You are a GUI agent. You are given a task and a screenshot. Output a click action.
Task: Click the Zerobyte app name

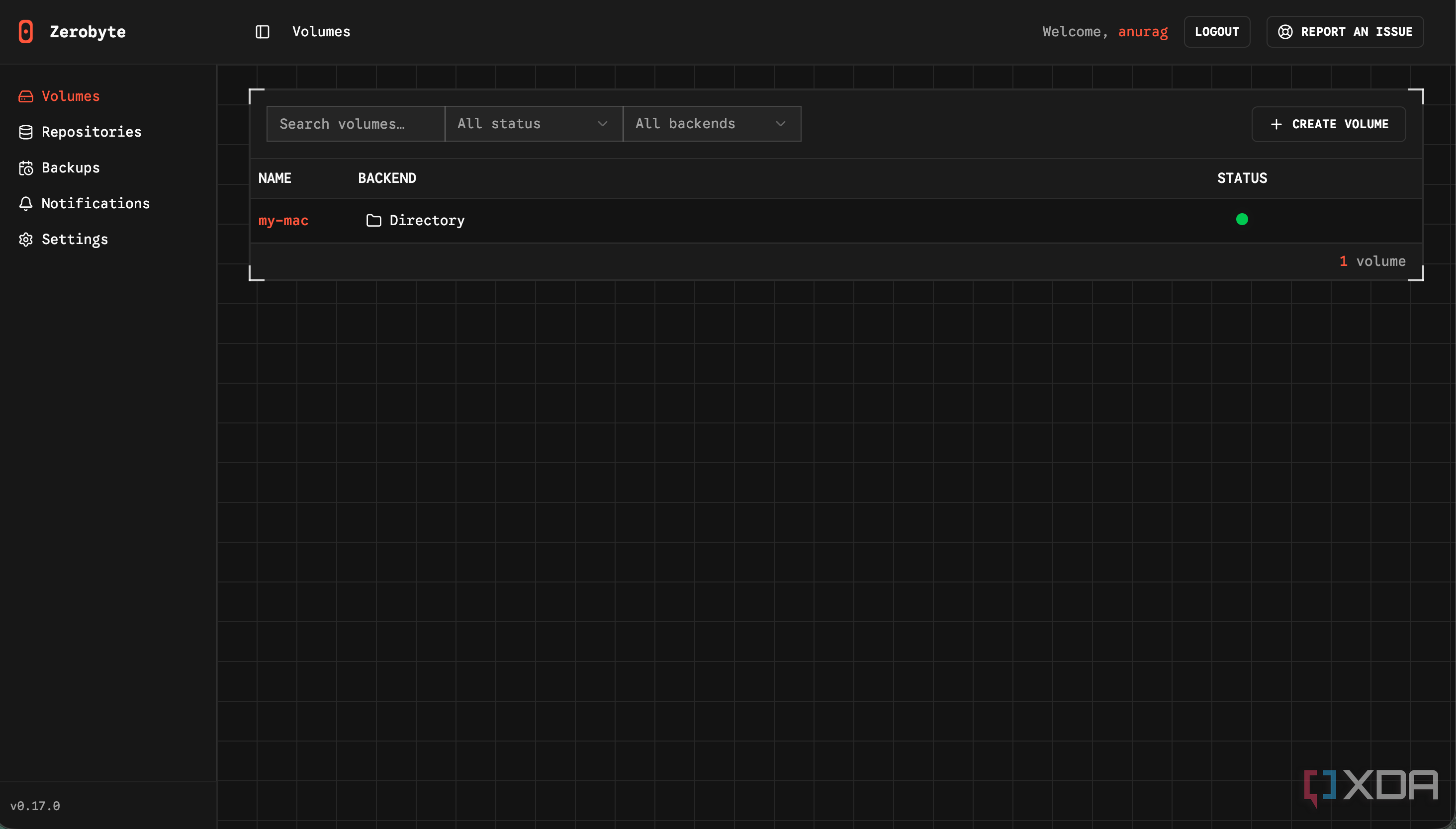(88, 32)
